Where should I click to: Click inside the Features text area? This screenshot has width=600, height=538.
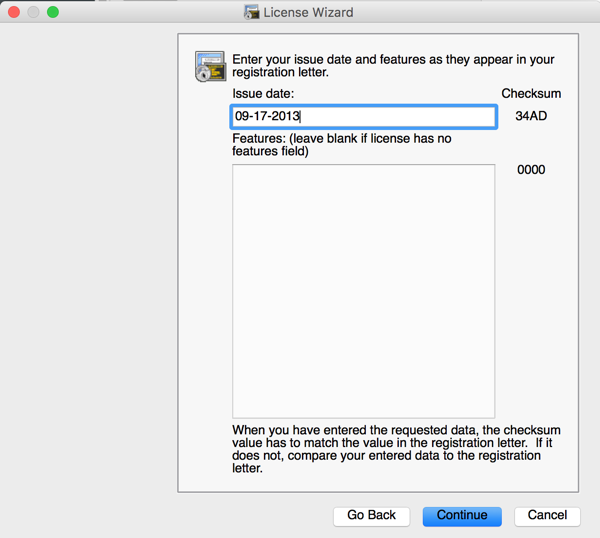pyautogui.click(x=364, y=291)
